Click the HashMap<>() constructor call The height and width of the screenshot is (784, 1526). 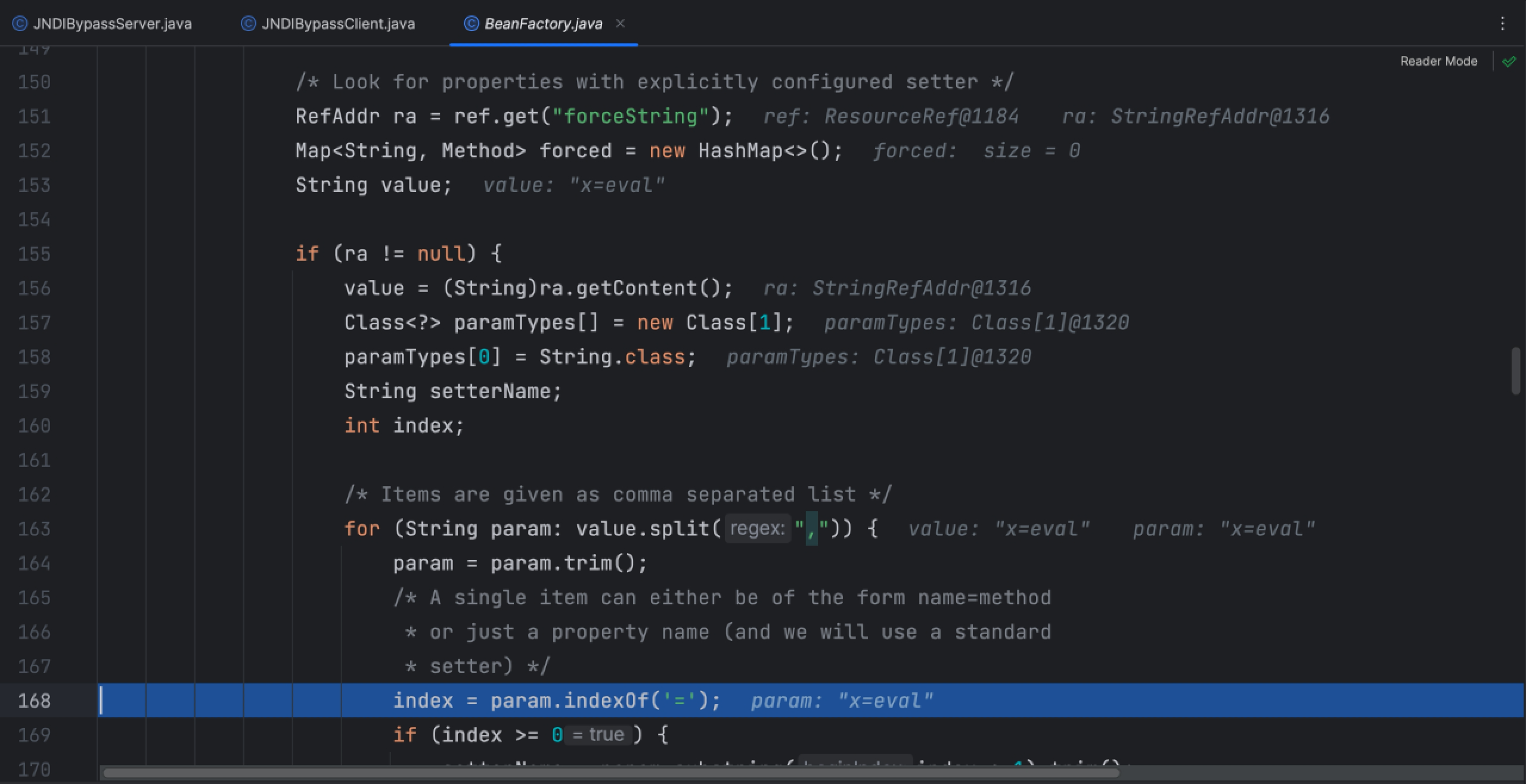(x=764, y=151)
